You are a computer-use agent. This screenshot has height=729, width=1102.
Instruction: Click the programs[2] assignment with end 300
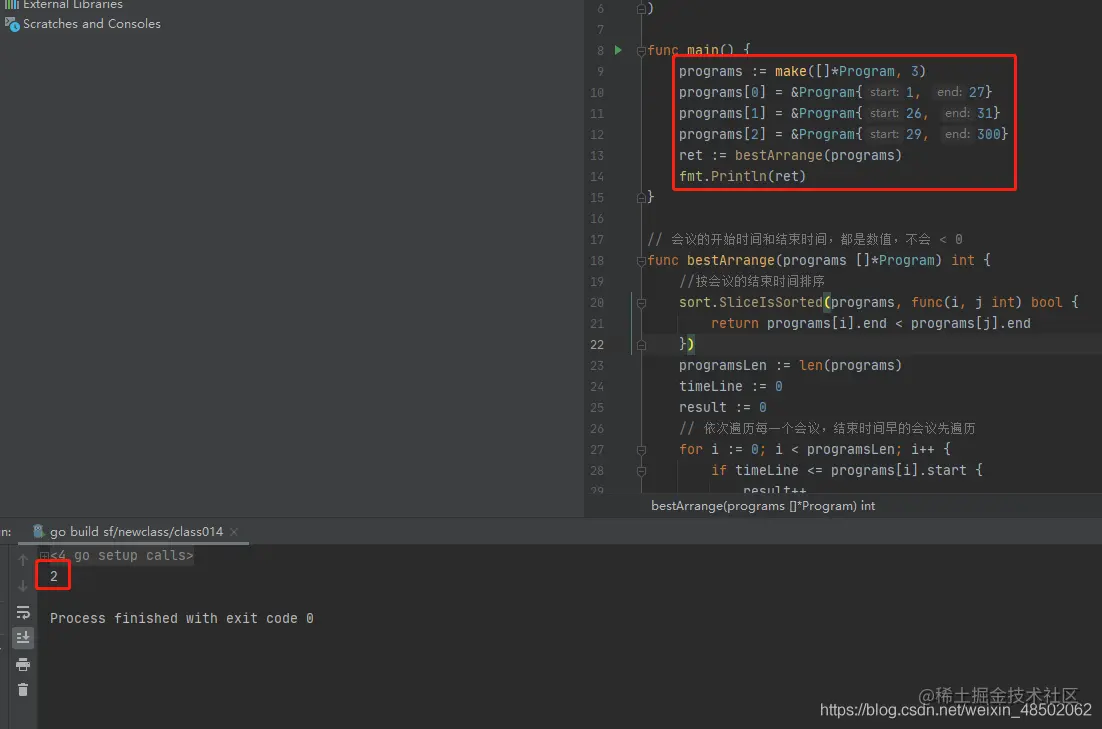(843, 134)
